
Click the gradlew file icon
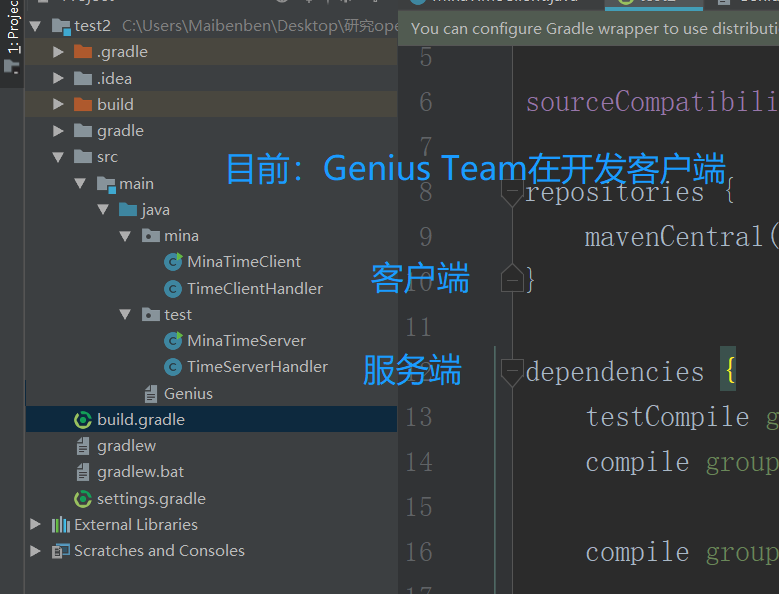click(x=83, y=446)
